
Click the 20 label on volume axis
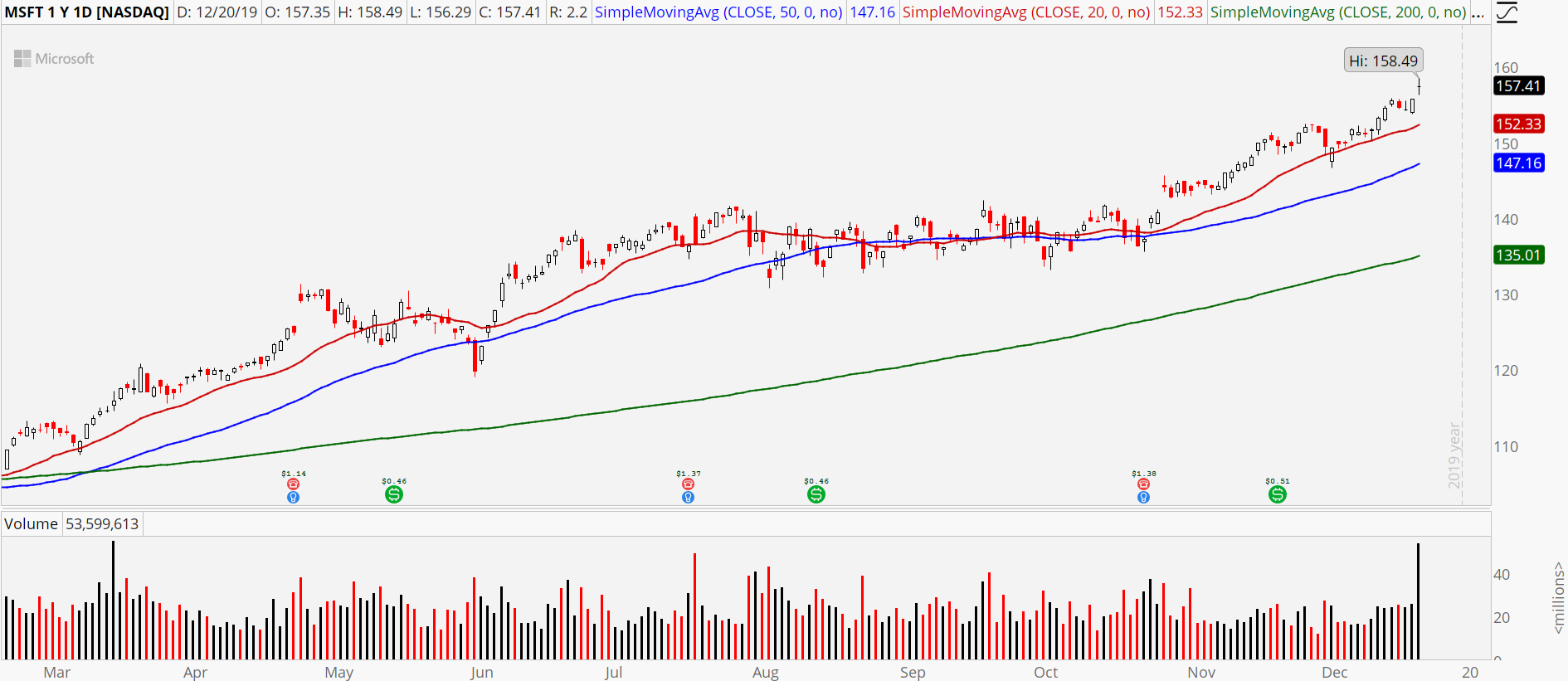click(x=1502, y=618)
